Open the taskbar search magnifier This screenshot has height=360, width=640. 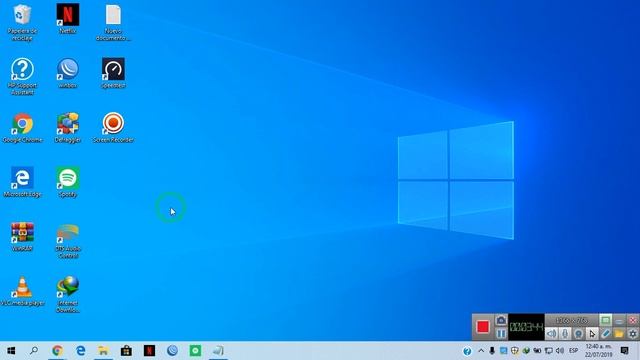(x=34, y=351)
